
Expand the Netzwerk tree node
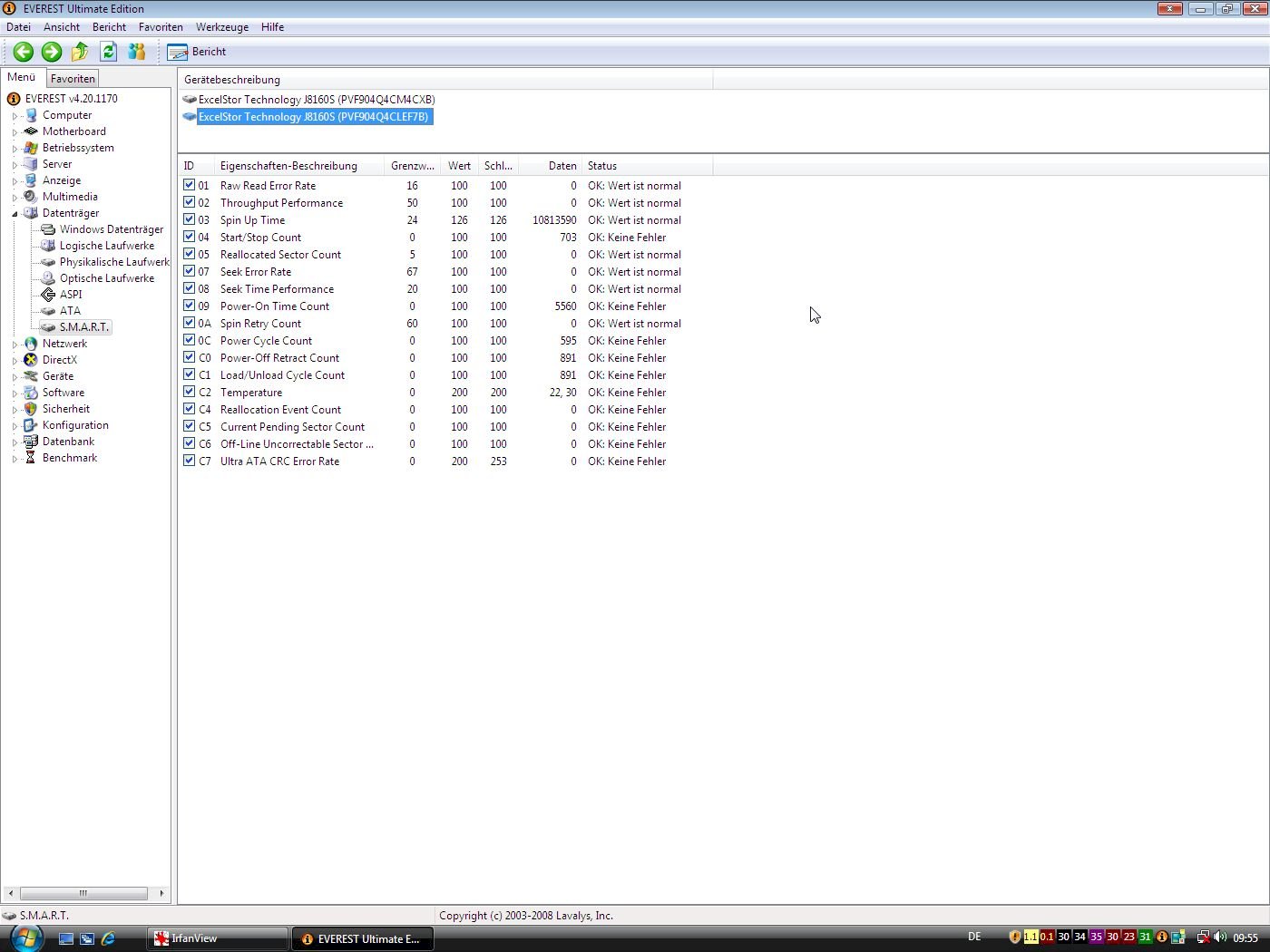point(15,345)
